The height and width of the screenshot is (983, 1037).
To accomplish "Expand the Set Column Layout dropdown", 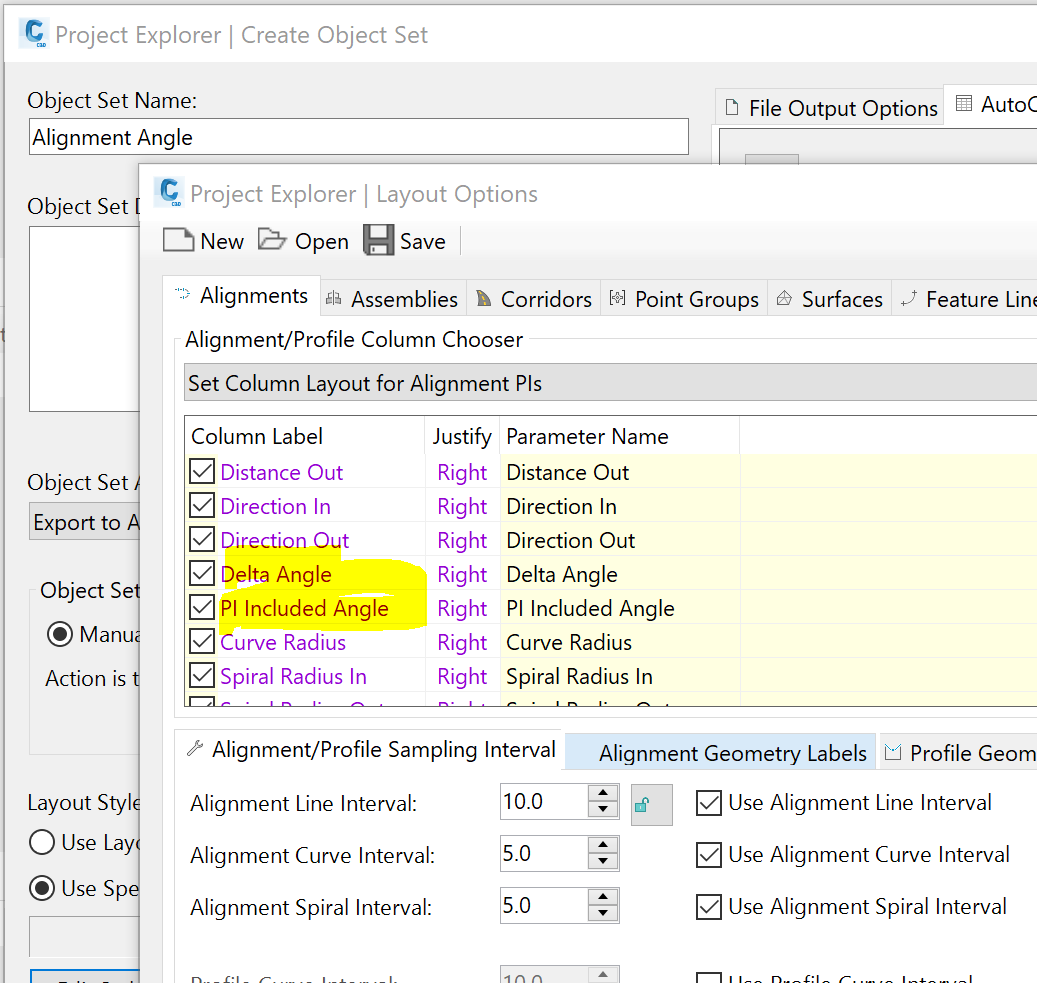I will coord(610,383).
